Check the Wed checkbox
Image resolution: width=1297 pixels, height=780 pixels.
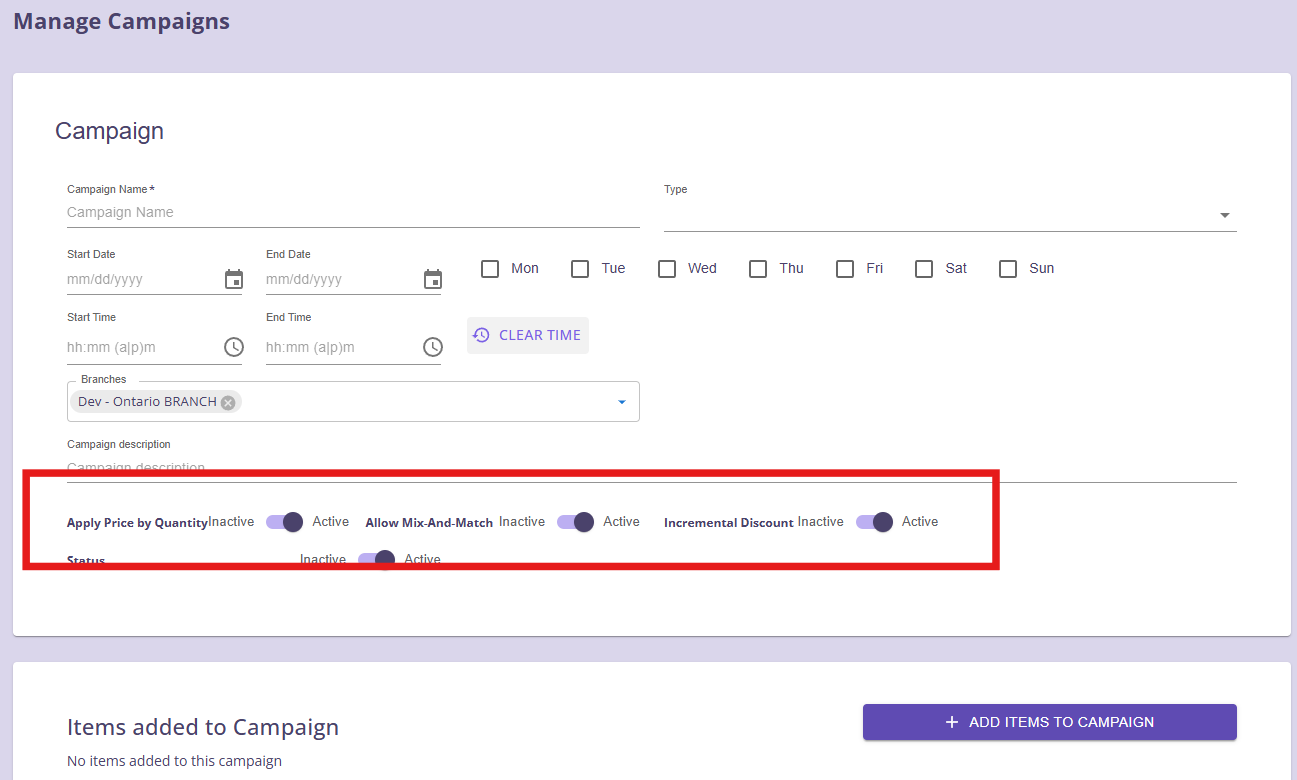tap(667, 269)
